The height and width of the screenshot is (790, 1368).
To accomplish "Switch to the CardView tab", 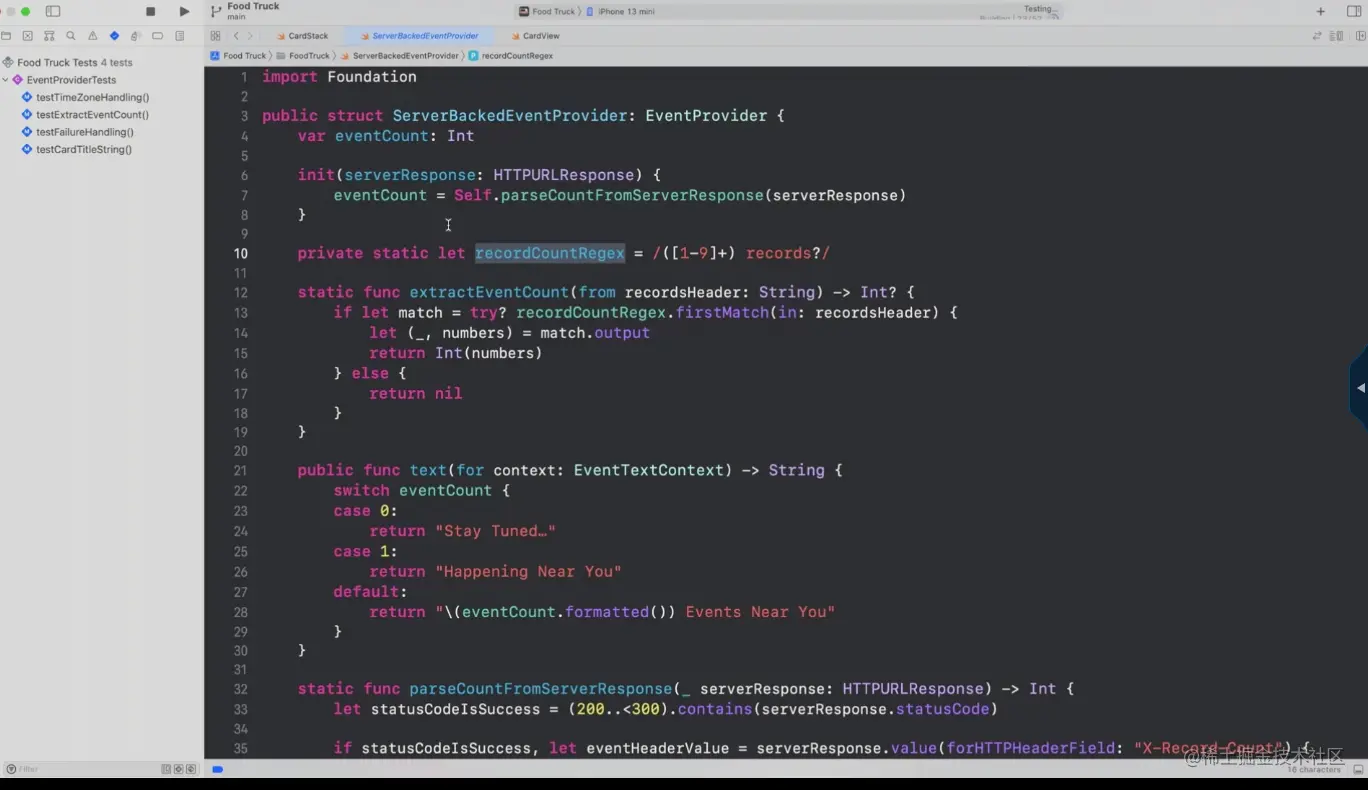I will click(534, 36).
